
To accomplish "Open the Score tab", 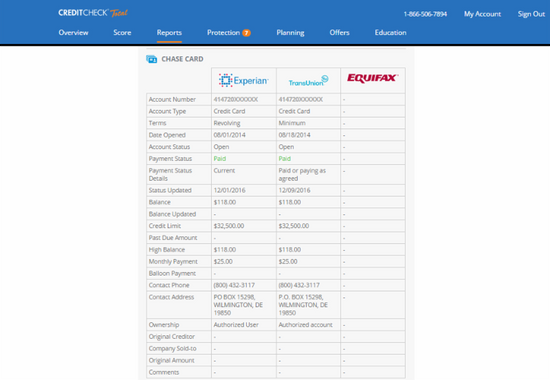I will click(122, 33).
